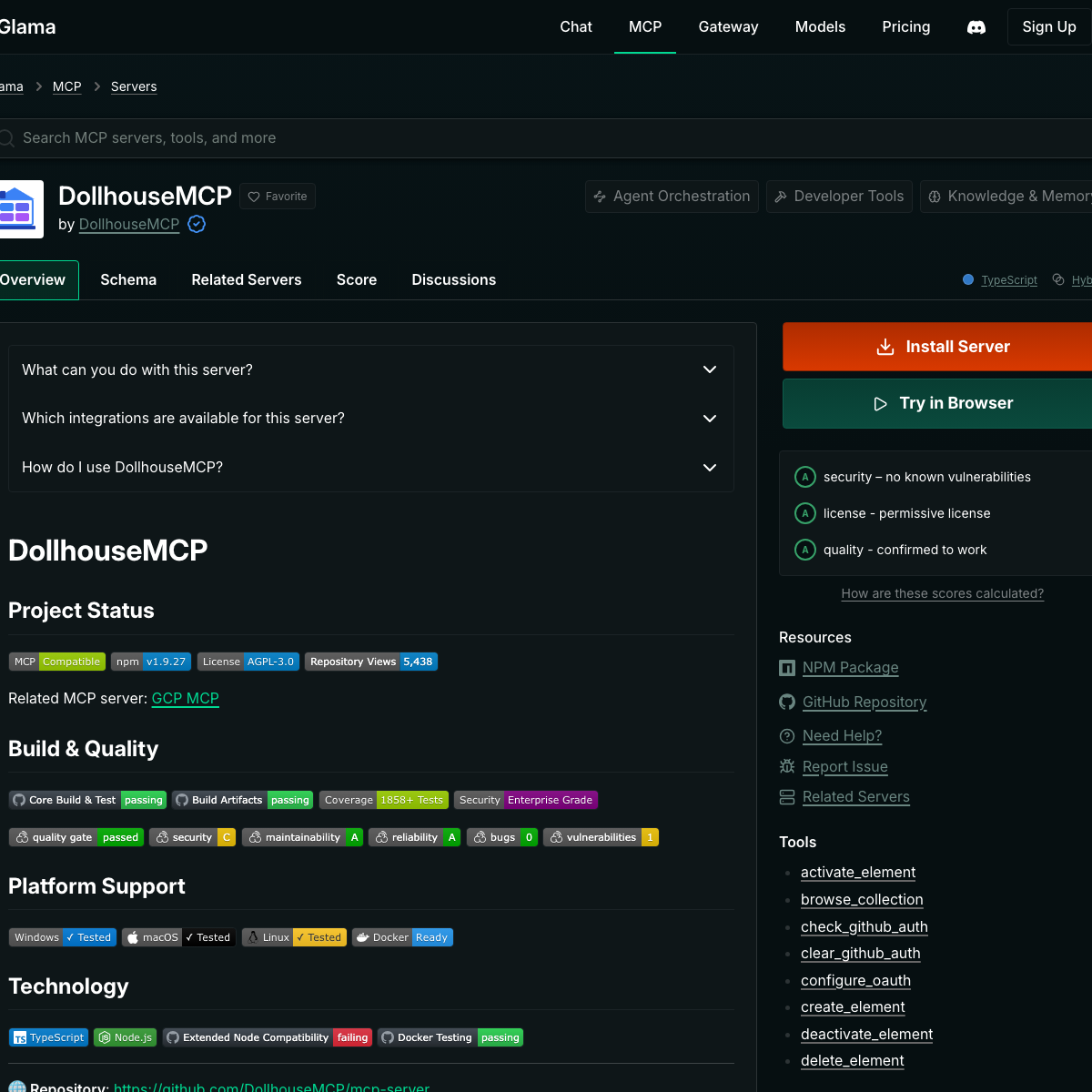Image resolution: width=1092 pixels, height=1092 pixels.
Task: Open the Discussions tab
Action: pos(453,280)
